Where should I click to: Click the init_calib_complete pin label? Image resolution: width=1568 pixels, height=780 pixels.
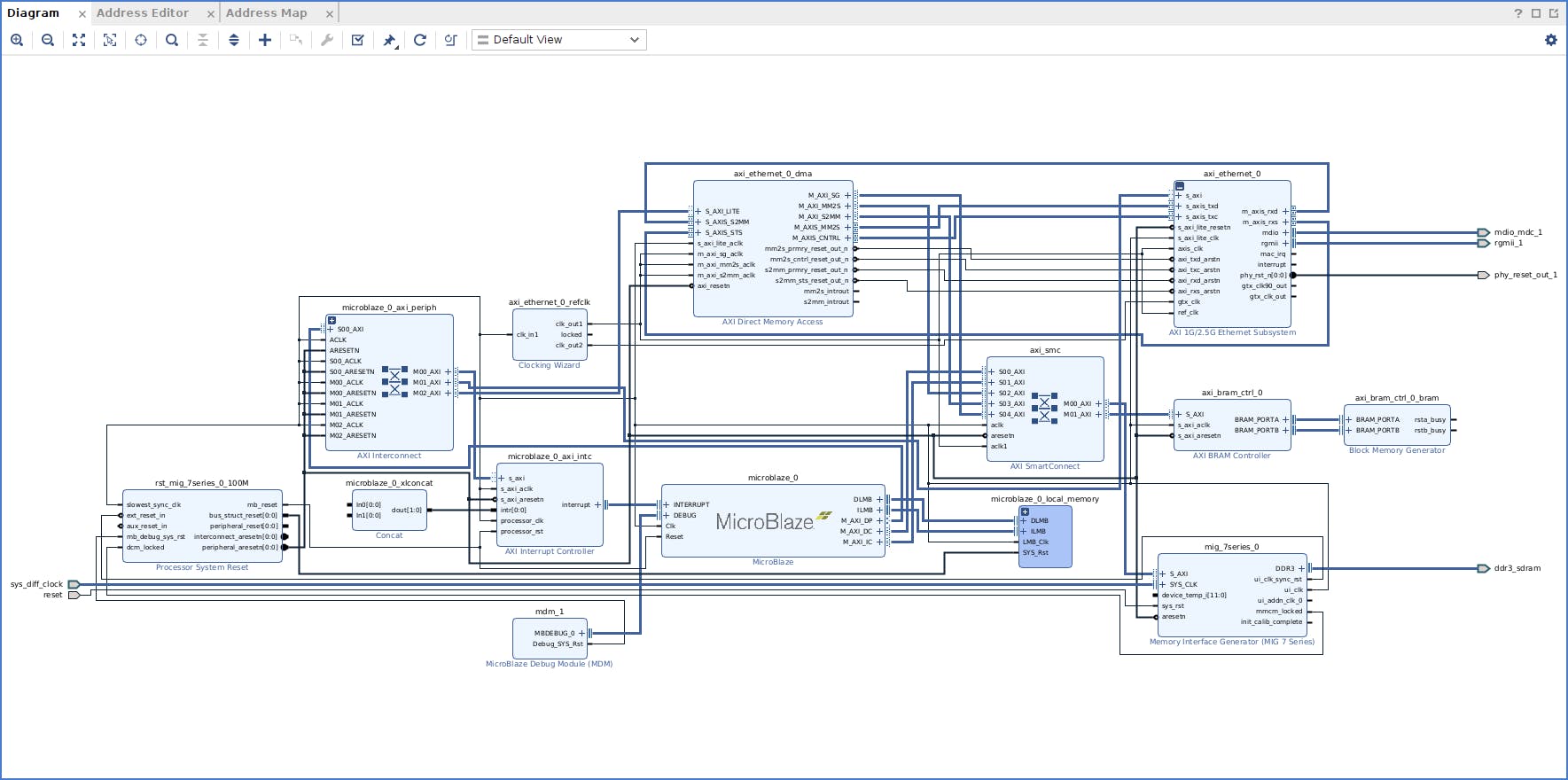pos(1271,622)
